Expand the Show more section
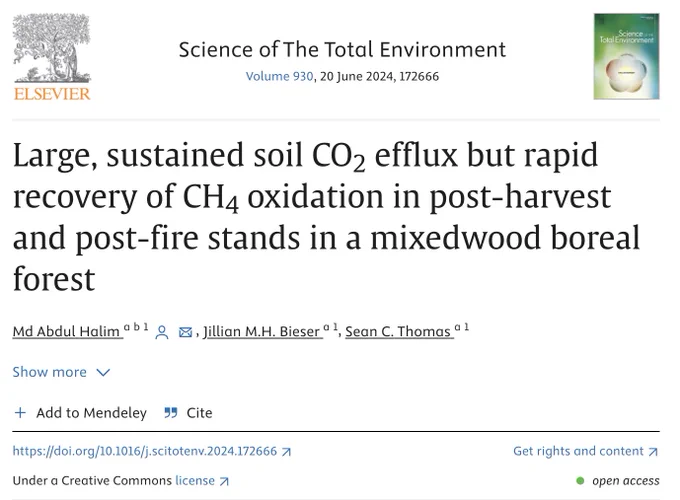Image resolution: width=680 pixels, height=500 pixels. click(x=61, y=372)
